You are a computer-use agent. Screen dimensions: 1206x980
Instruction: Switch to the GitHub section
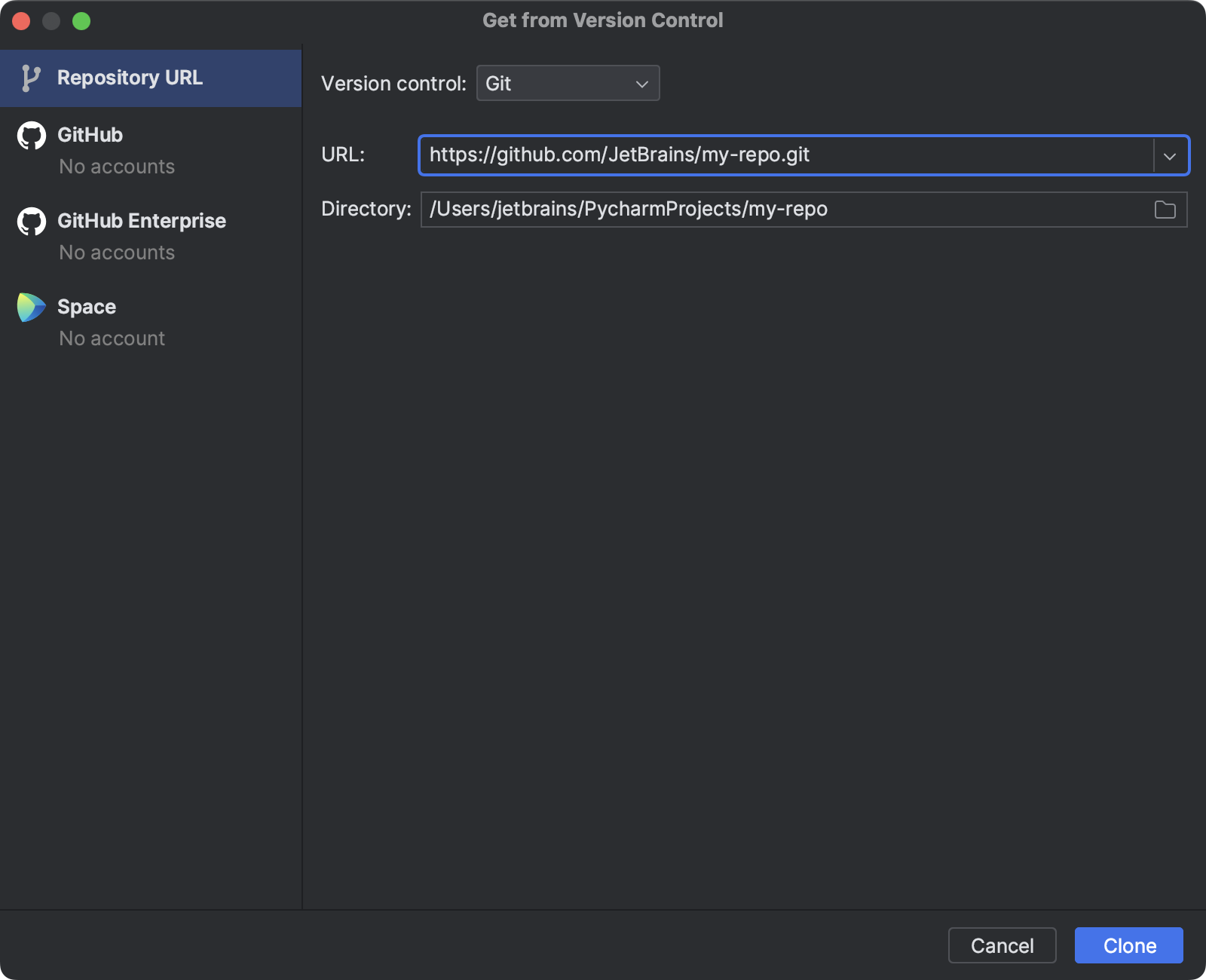(x=90, y=136)
